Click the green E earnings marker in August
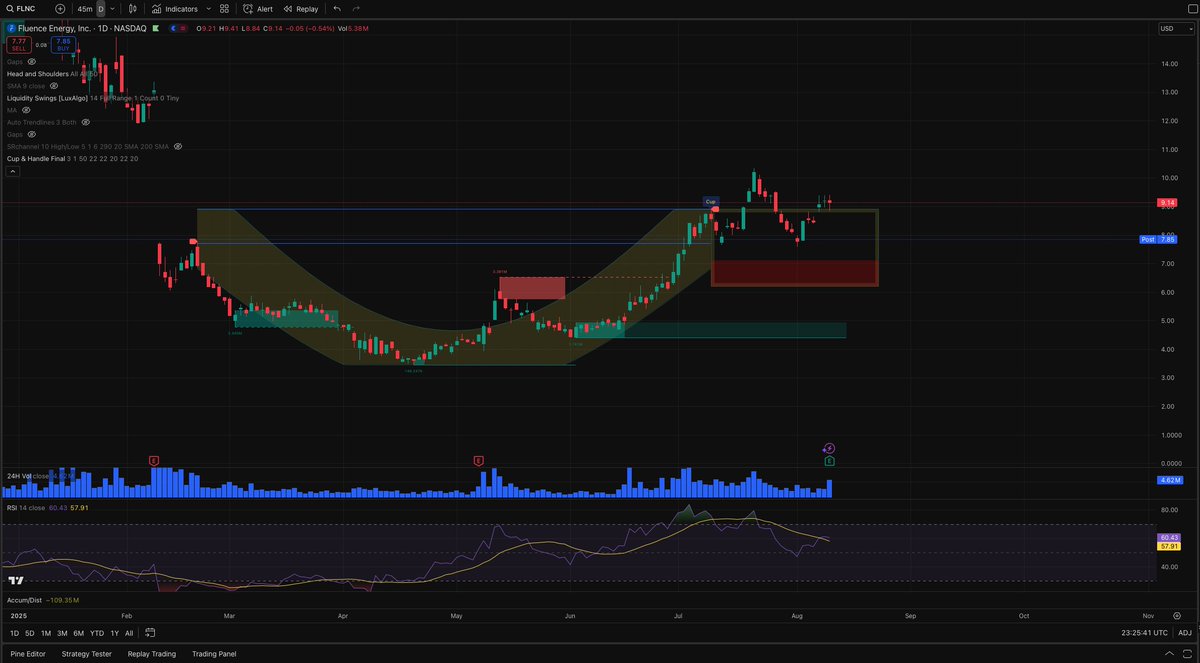1200x663 pixels. 829,461
